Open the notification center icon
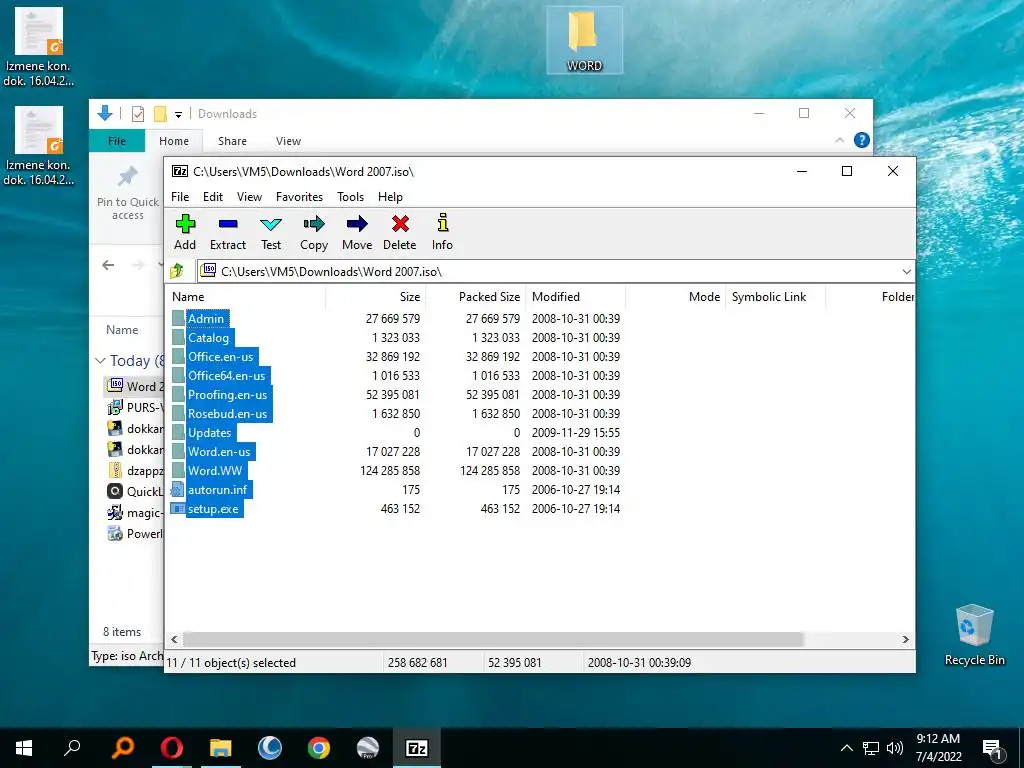 (x=993, y=748)
